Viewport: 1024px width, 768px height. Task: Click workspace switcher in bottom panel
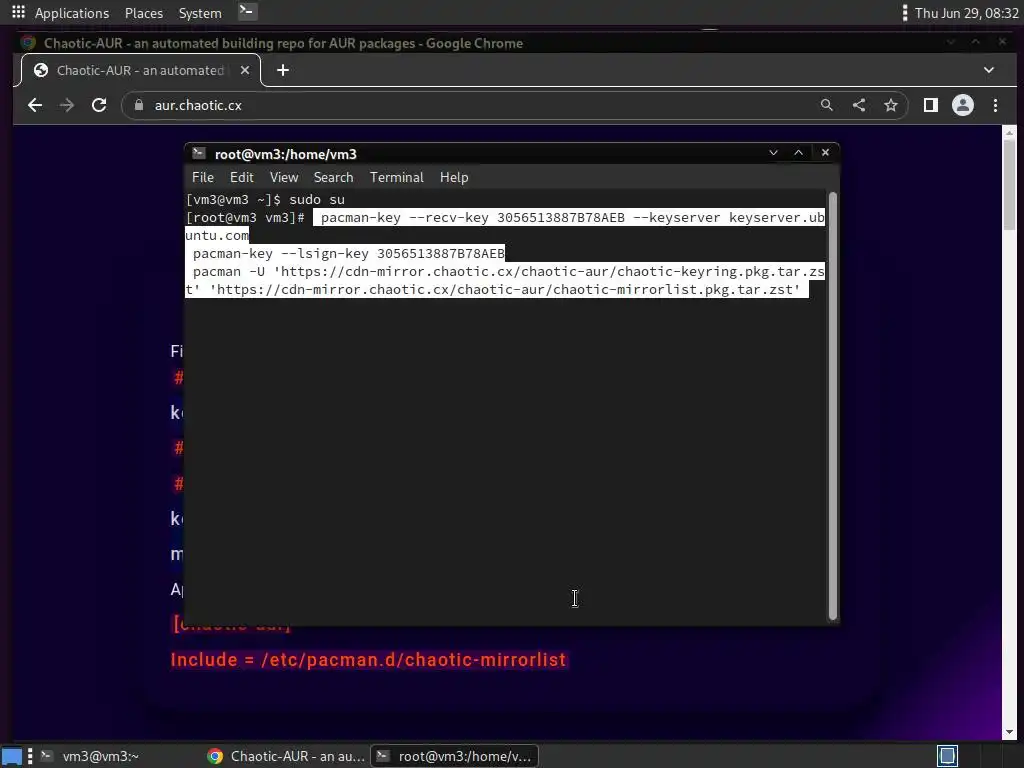click(x=948, y=756)
